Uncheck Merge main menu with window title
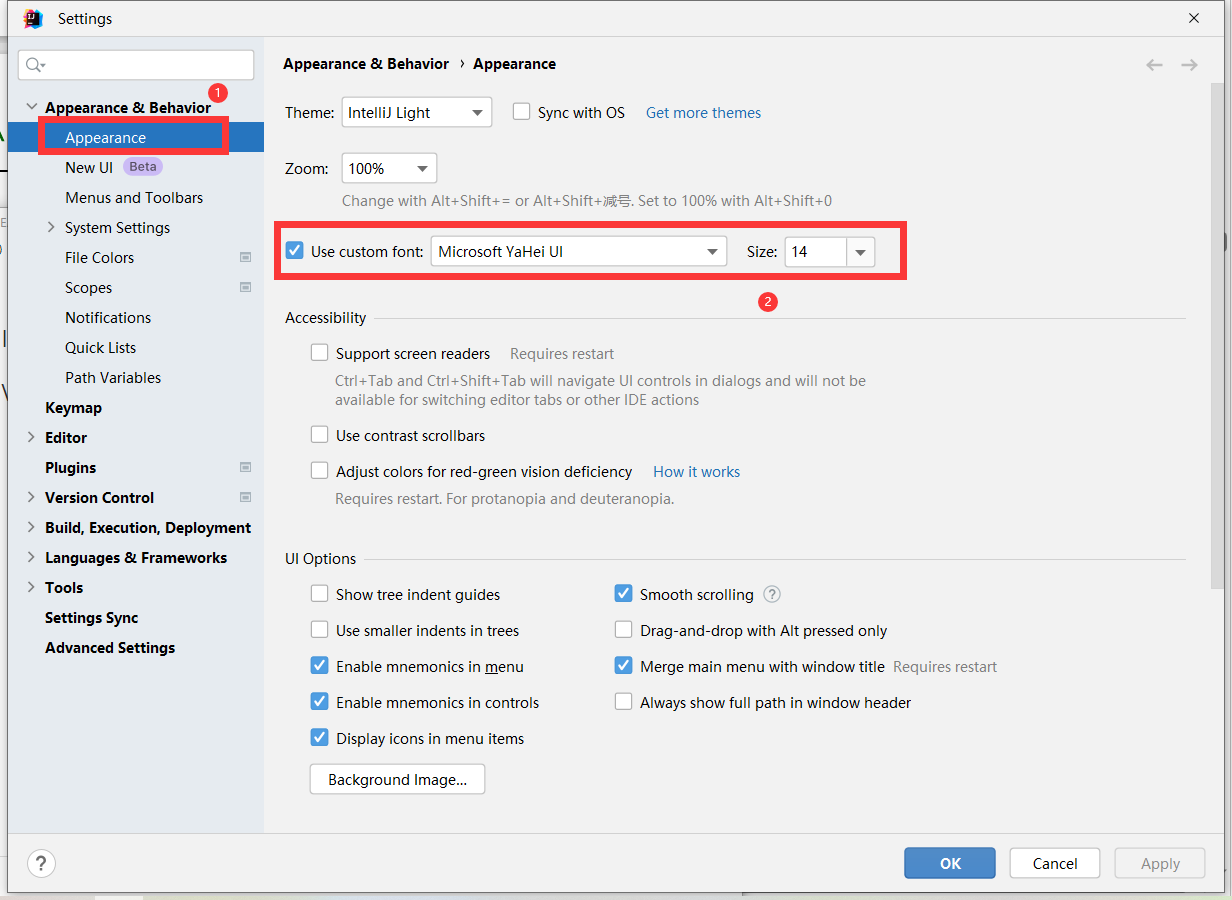The width and height of the screenshot is (1232, 900). pos(623,666)
